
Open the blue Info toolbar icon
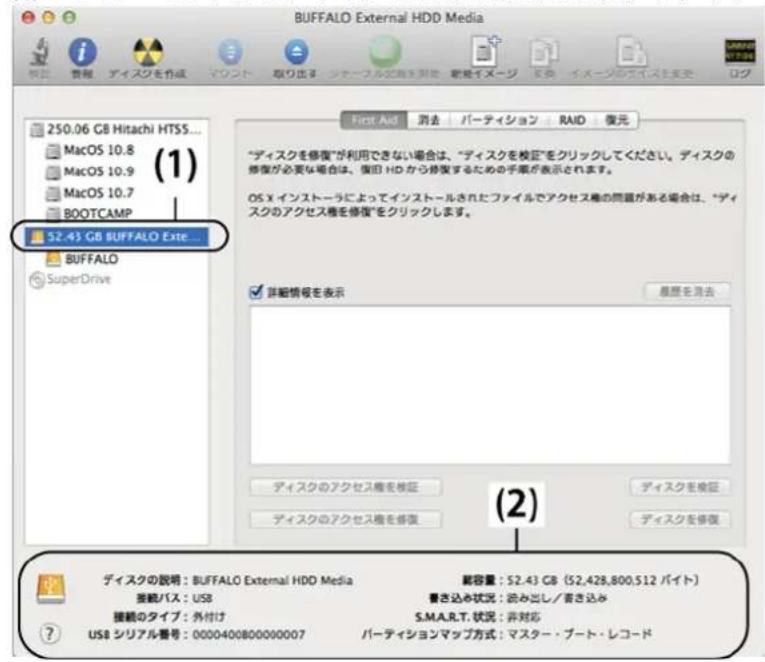(82, 52)
